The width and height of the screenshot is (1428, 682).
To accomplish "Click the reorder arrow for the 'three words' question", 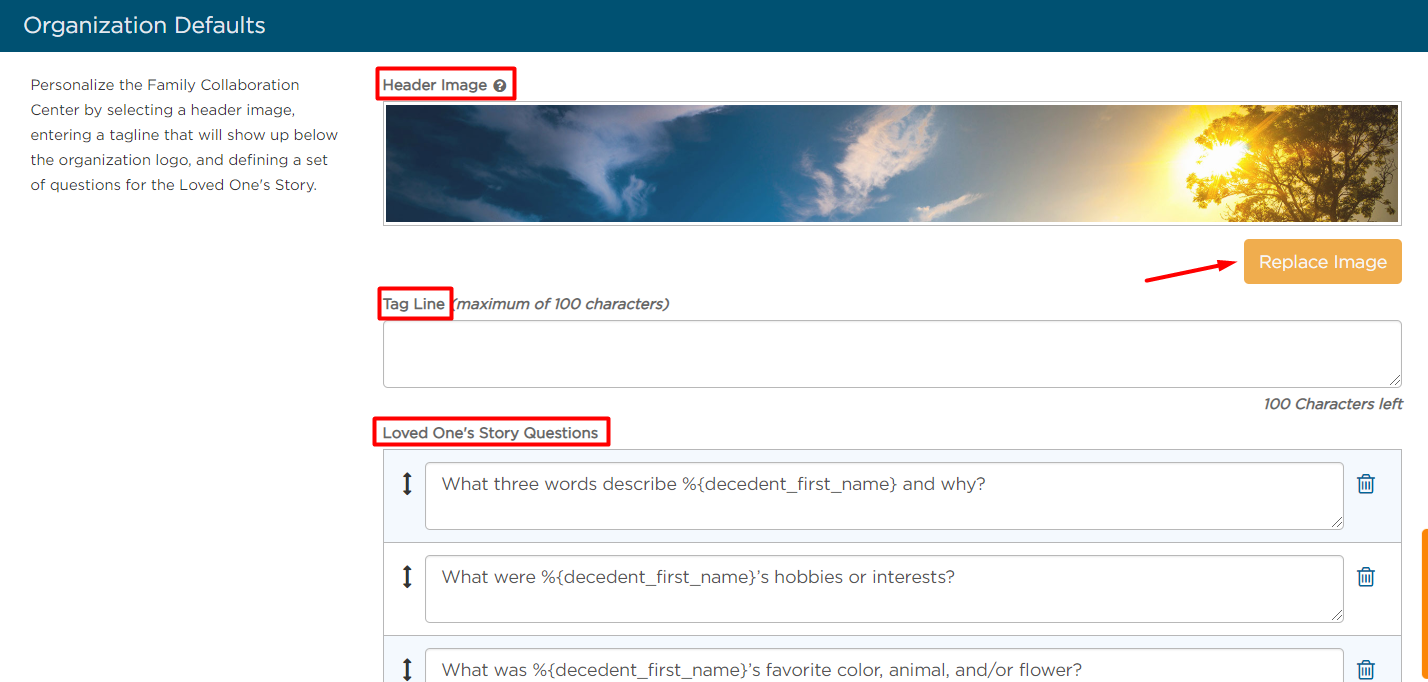I will [407, 484].
